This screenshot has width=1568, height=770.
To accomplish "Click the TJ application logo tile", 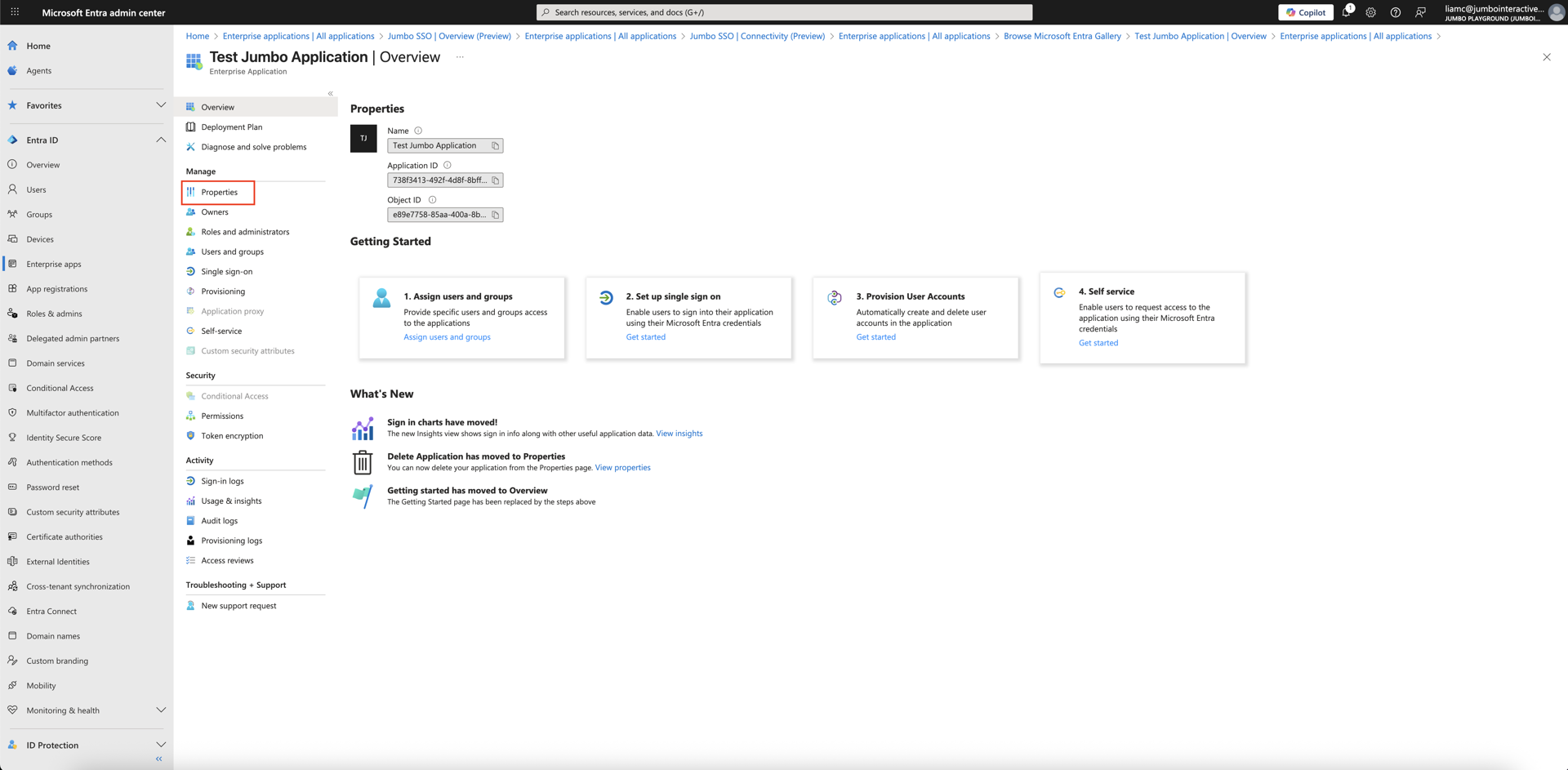I will [363, 139].
